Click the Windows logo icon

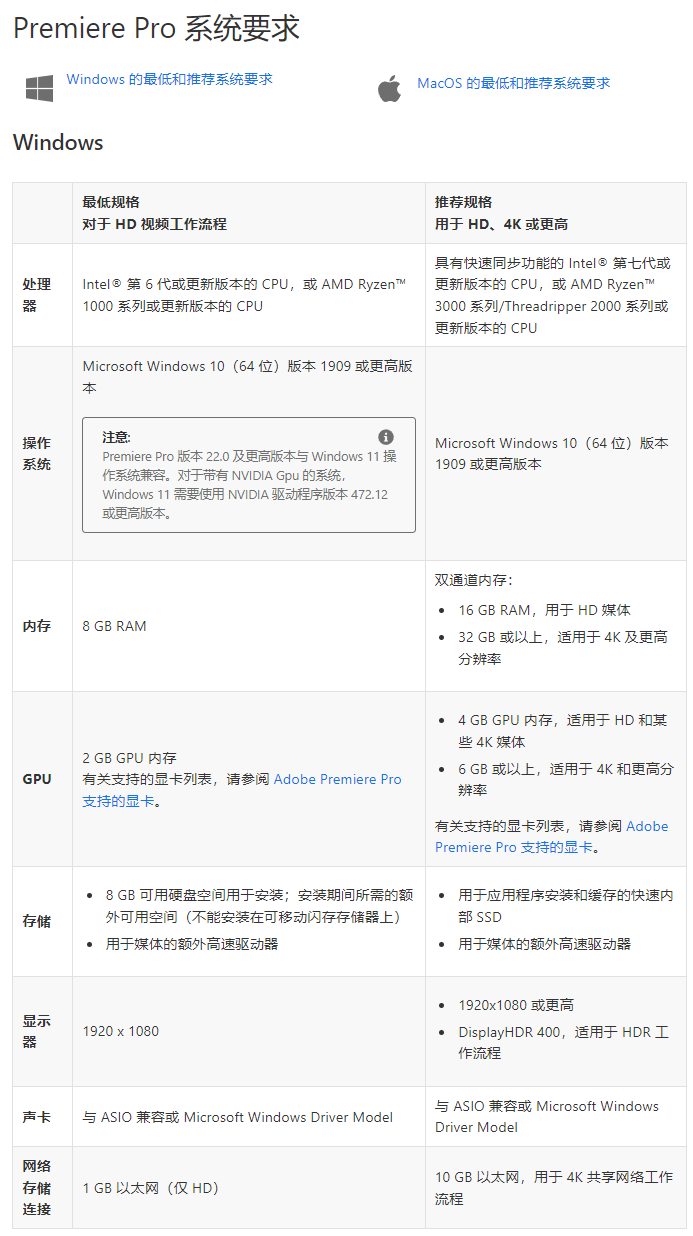(x=40, y=88)
